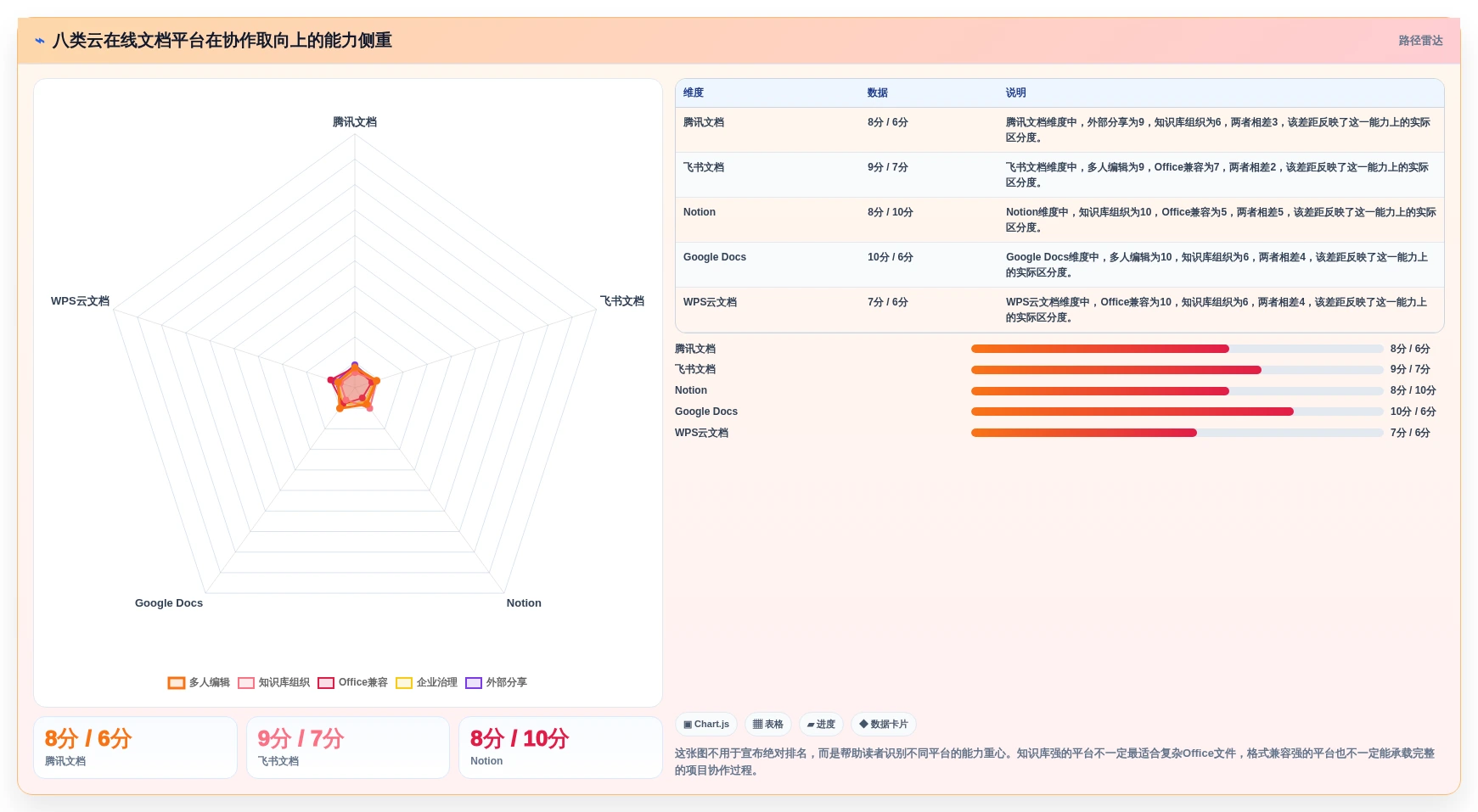The height and width of the screenshot is (812, 1478).
Task: Click the 路径雷达 label in header
Action: [1420, 41]
